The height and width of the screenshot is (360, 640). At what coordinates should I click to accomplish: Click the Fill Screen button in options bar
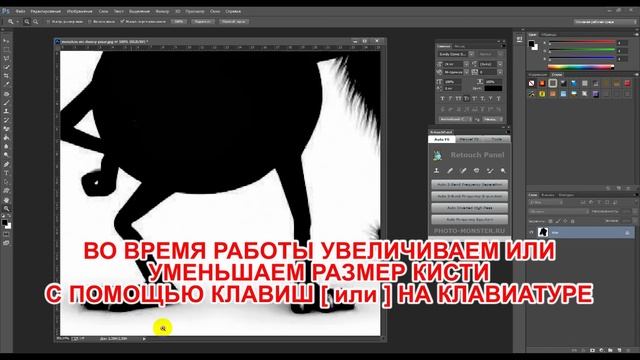[234, 22]
